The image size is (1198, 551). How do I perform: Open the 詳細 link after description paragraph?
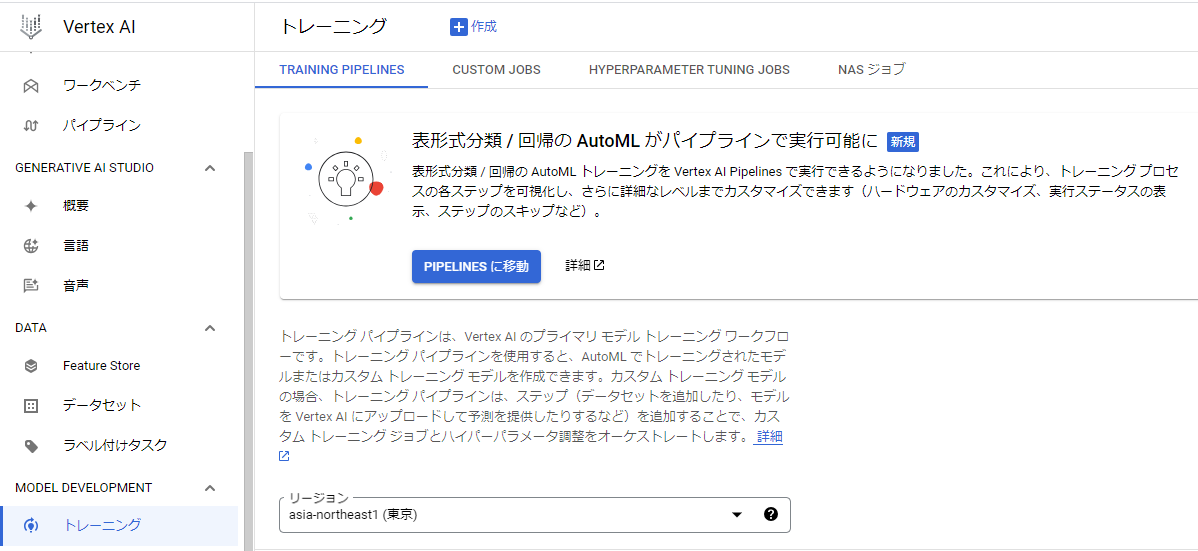pyautogui.click(x=769, y=437)
